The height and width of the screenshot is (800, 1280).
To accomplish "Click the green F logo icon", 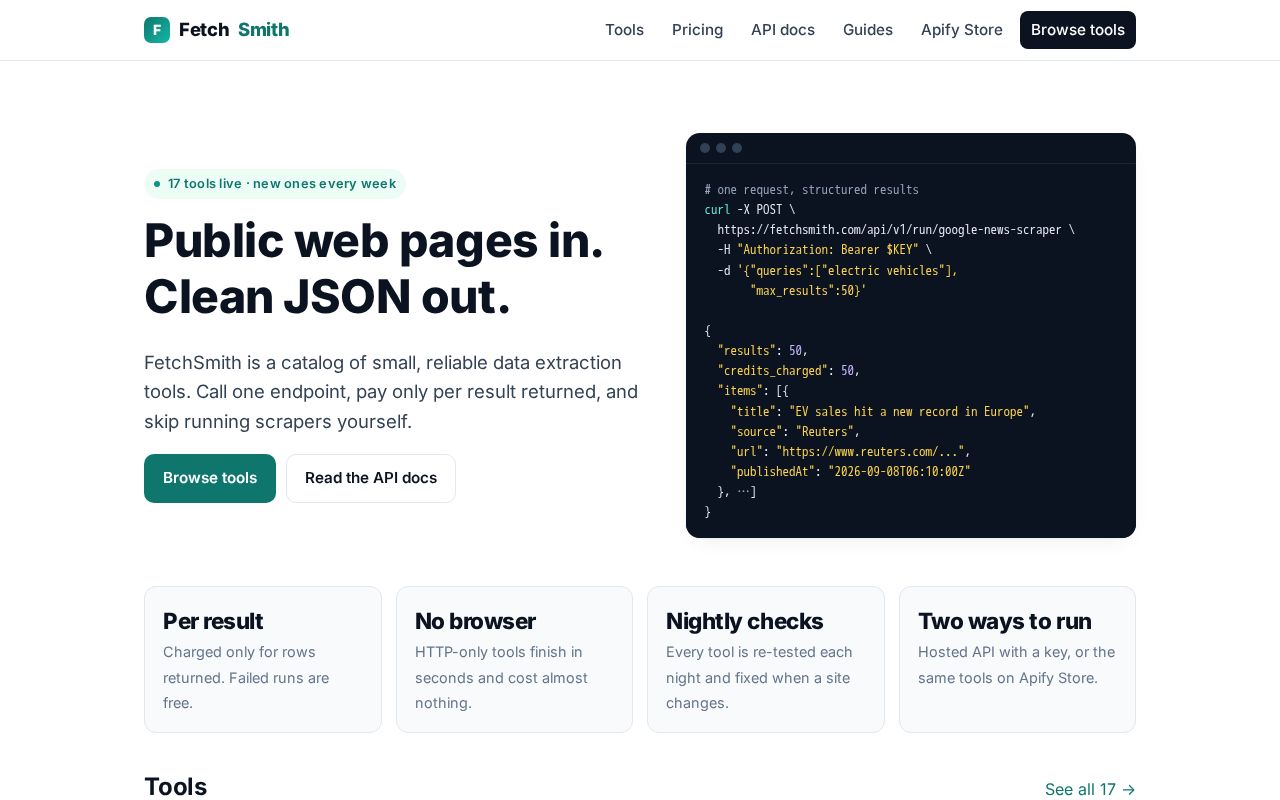I will [x=157, y=30].
